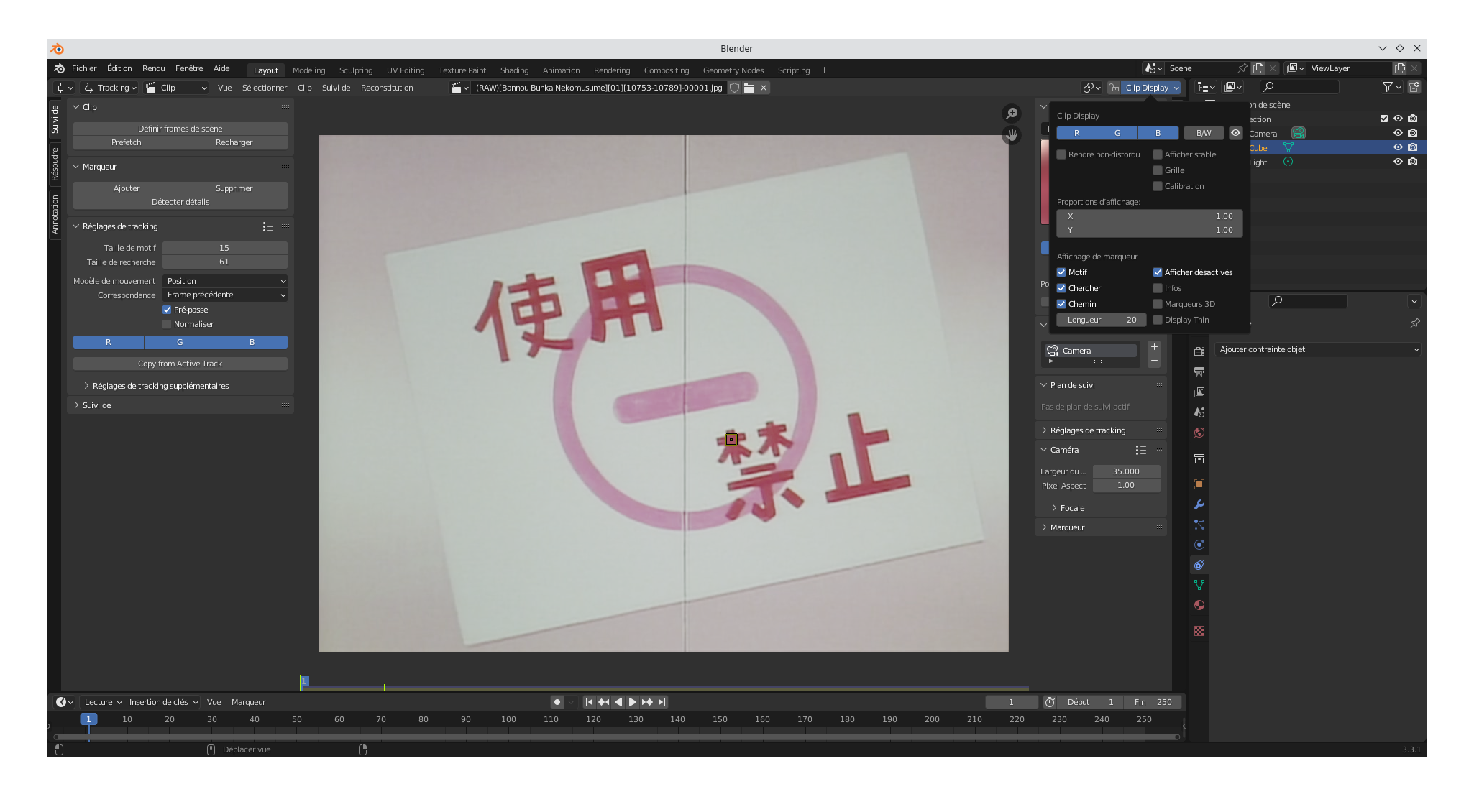This screenshot has height=812, width=1474.
Task: Switch to the Scripting workspace tab
Action: click(793, 70)
